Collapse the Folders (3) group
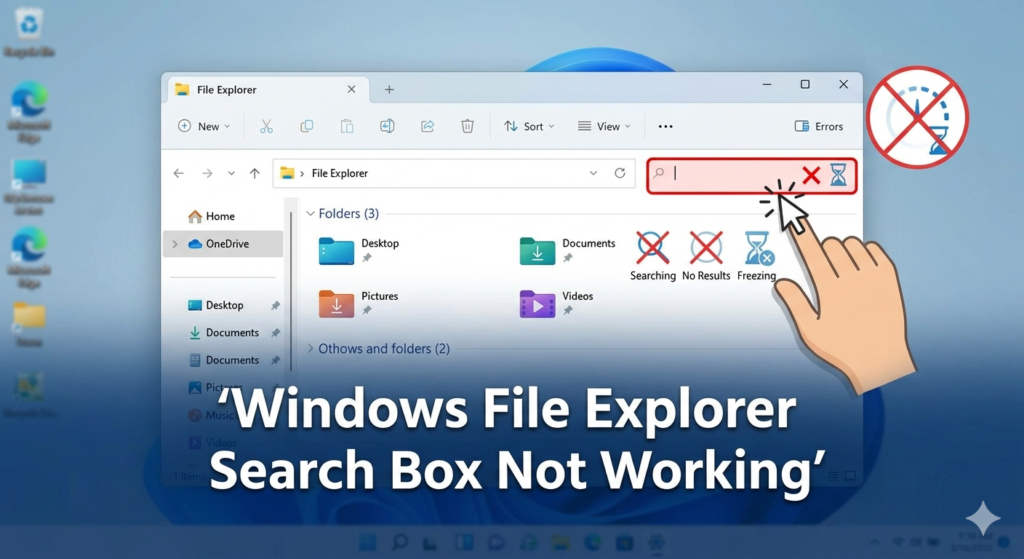The width and height of the screenshot is (1024, 559). pos(310,214)
